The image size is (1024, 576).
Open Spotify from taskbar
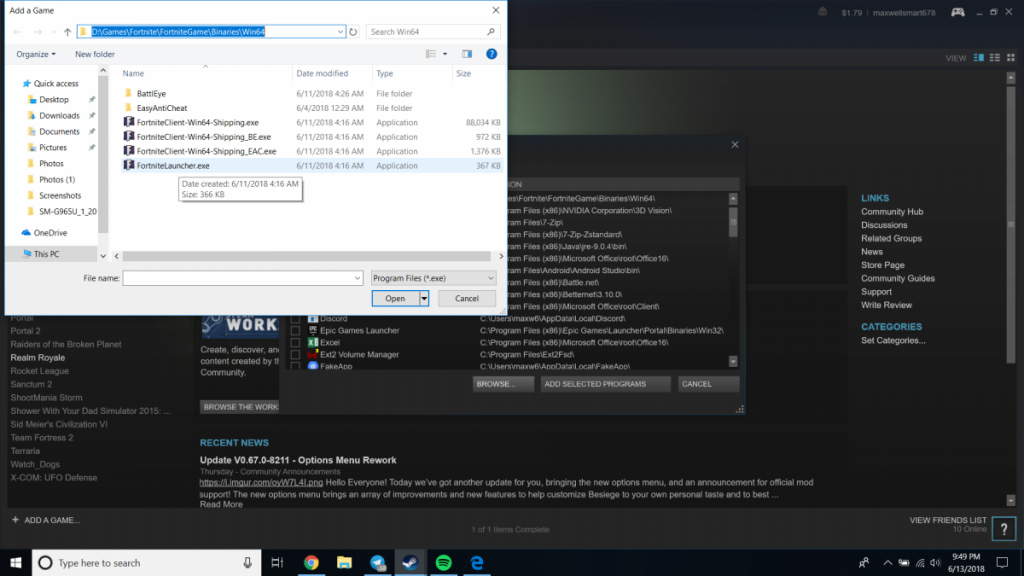[x=443, y=562]
